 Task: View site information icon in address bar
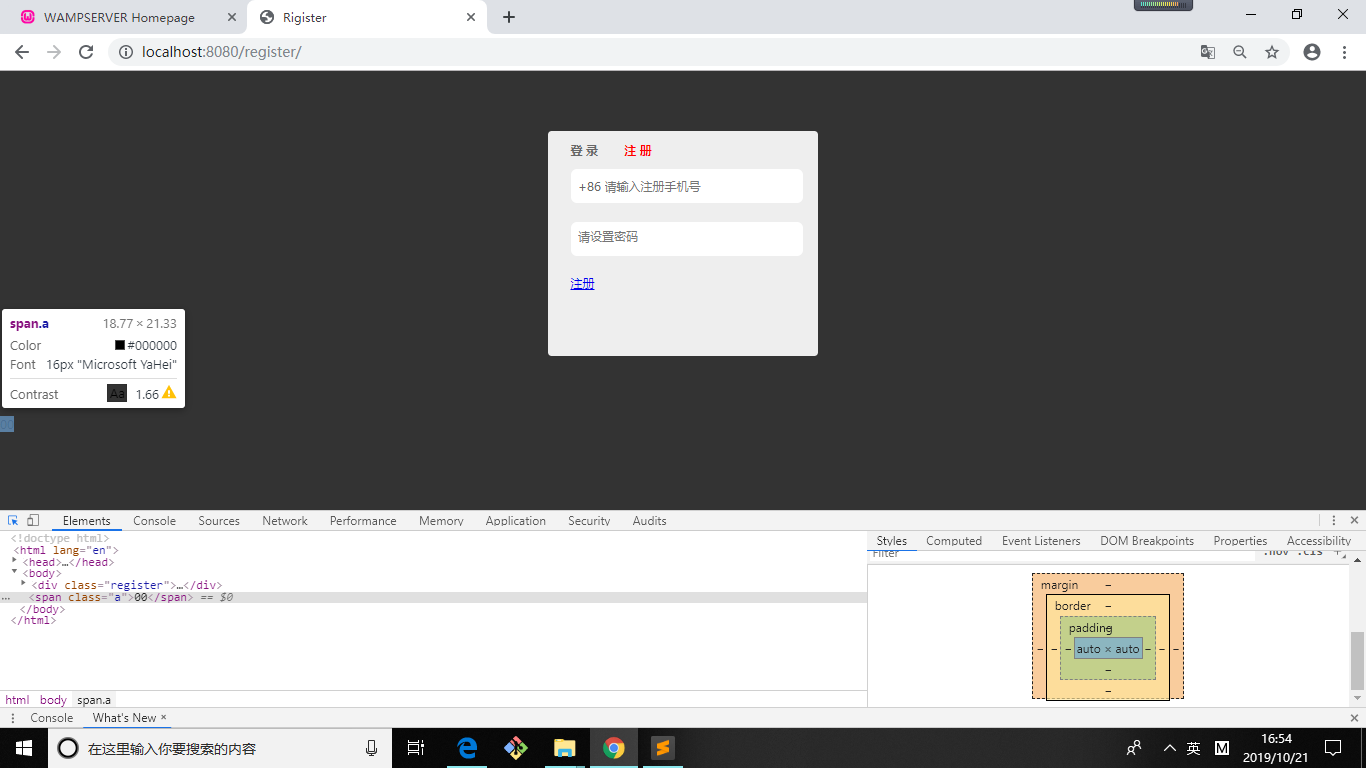[x=126, y=52]
